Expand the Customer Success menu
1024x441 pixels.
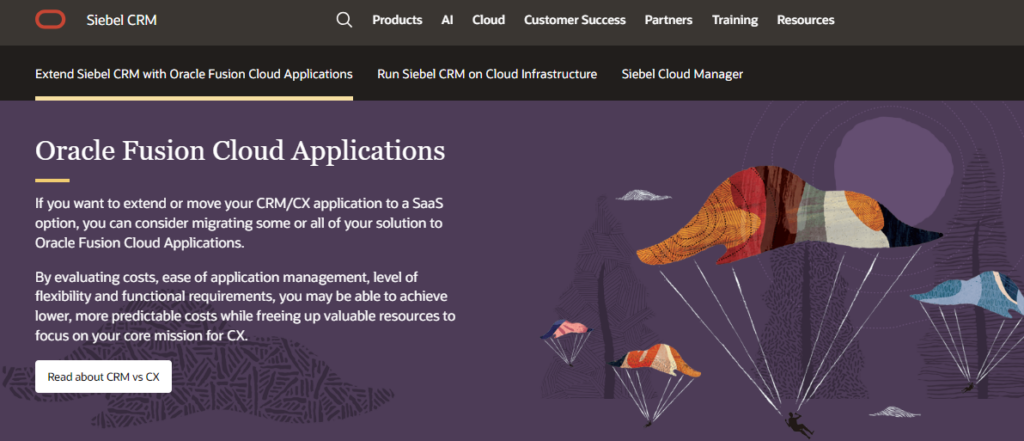pos(575,20)
